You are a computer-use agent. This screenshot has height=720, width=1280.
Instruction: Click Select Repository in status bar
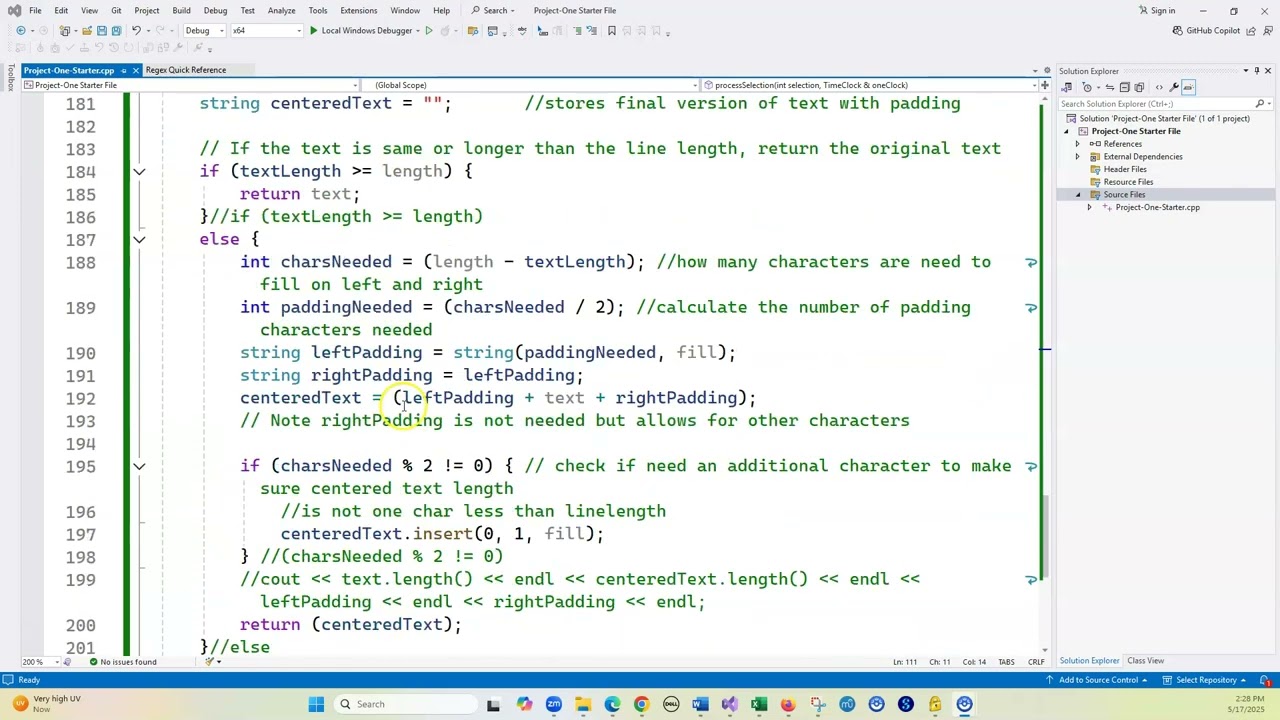(1205, 680)
